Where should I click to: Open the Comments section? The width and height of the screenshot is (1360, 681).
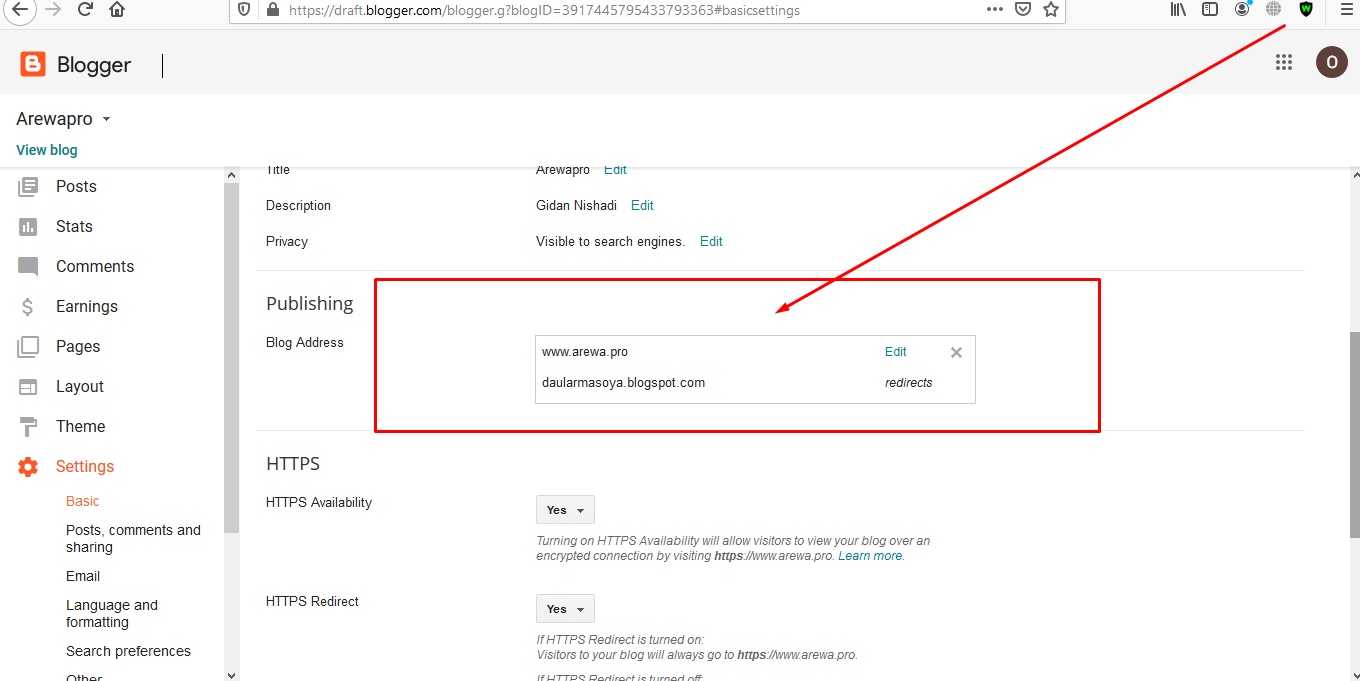[95, 266]
